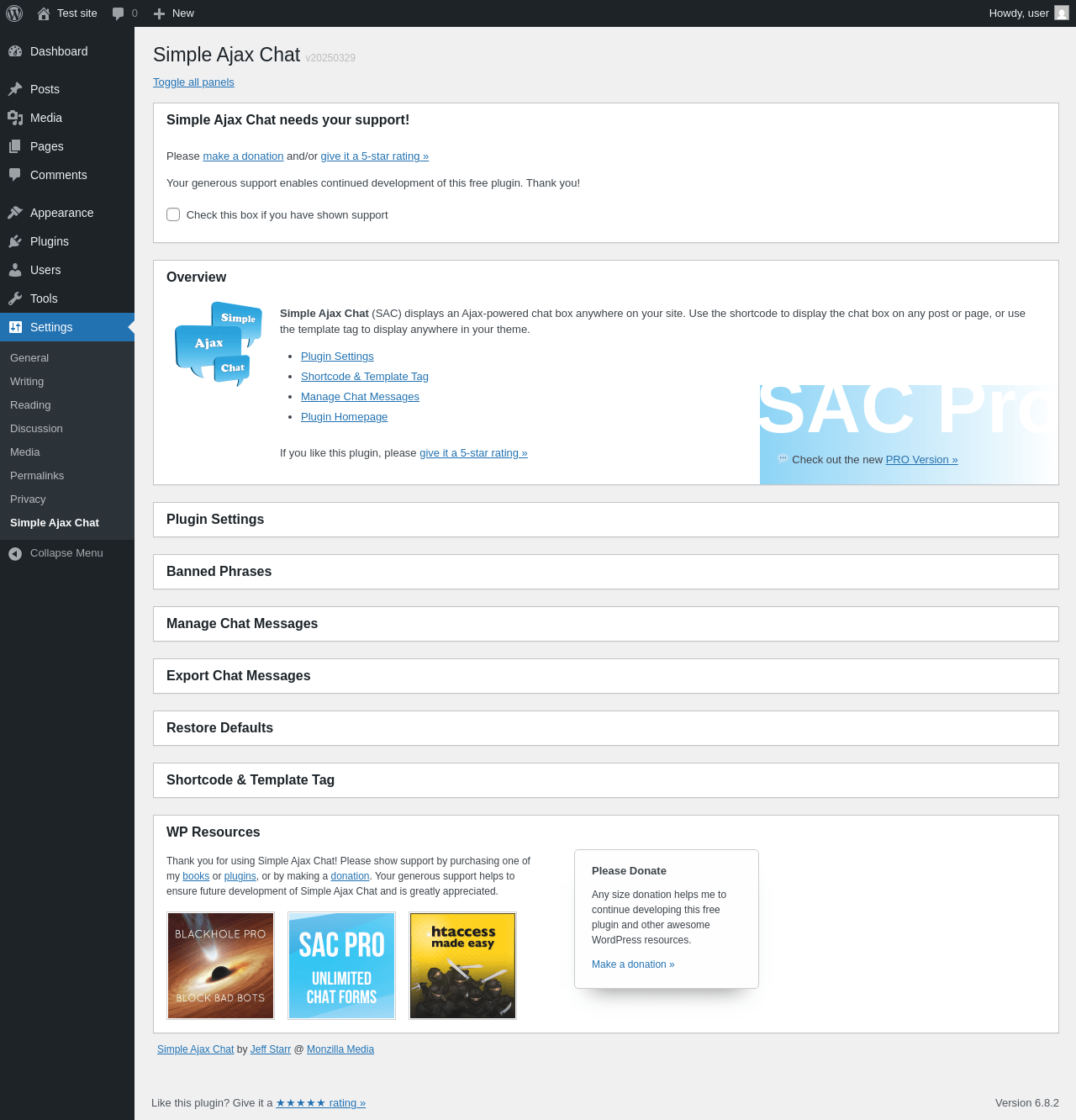Click the PRO Version link
The width and height of the screenshot is (1076, 1120).
[x=921, y=460]
